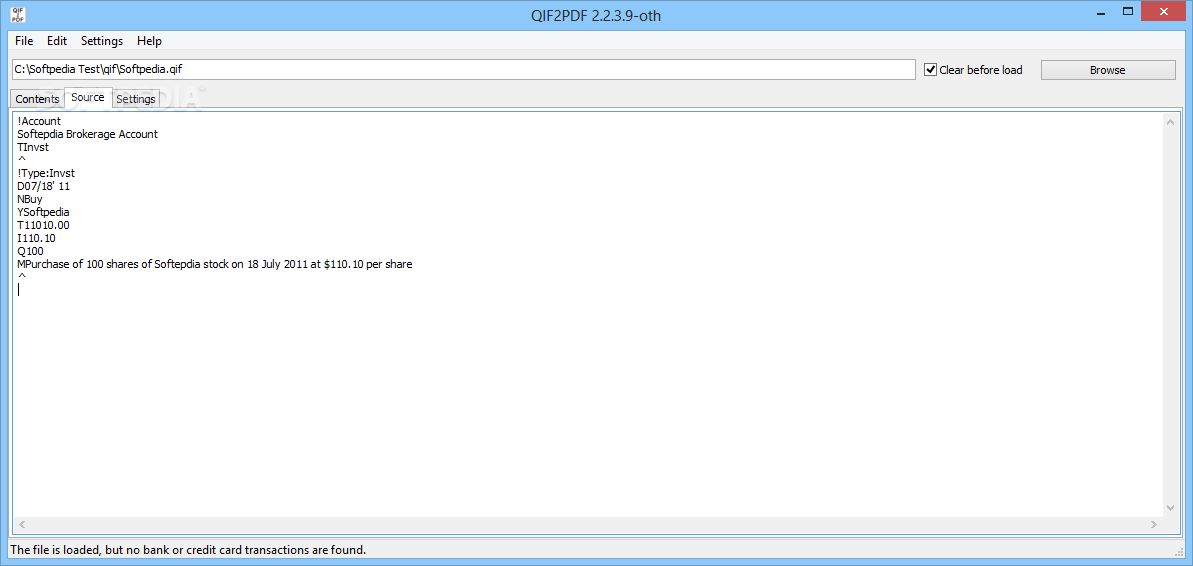Viewport: 1193px width, 566px height.
Task: Click the Browse button
Action: click(1107, 70)
